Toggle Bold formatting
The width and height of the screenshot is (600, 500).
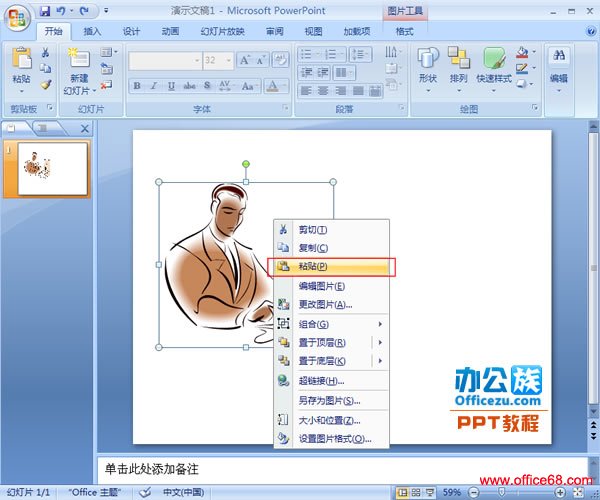point(137,86)
